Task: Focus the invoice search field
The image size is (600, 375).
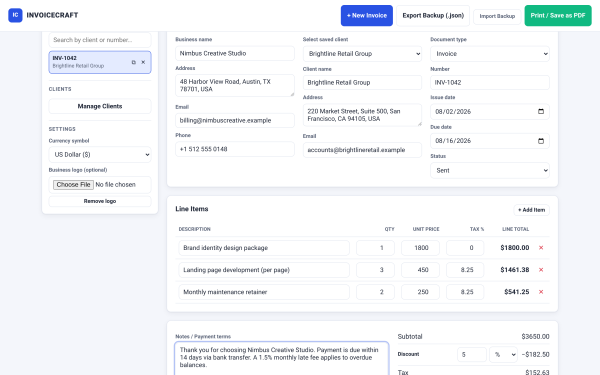Action: pyautogui.click(x=100, y=40)
